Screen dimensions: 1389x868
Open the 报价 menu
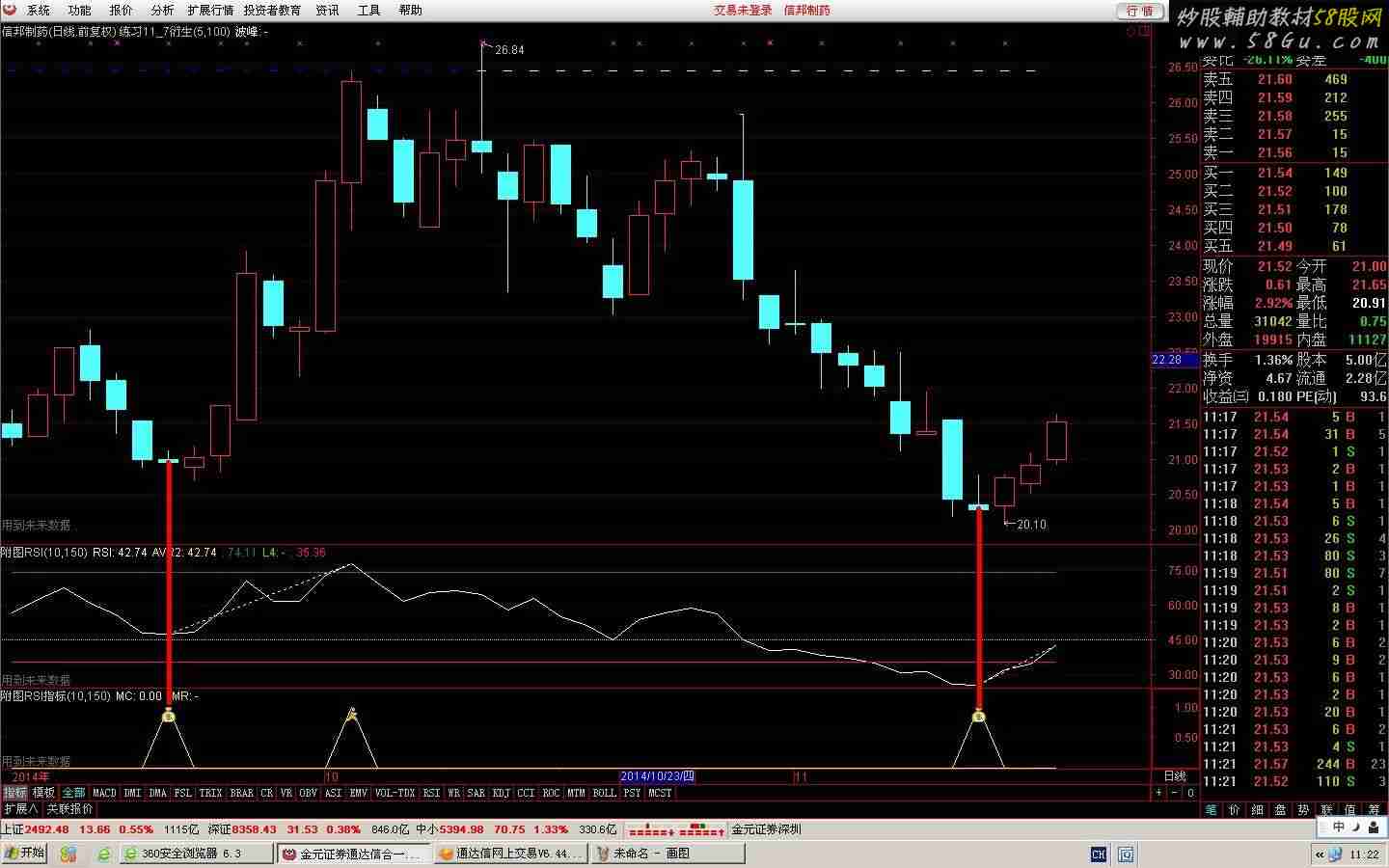coord(121,10)
